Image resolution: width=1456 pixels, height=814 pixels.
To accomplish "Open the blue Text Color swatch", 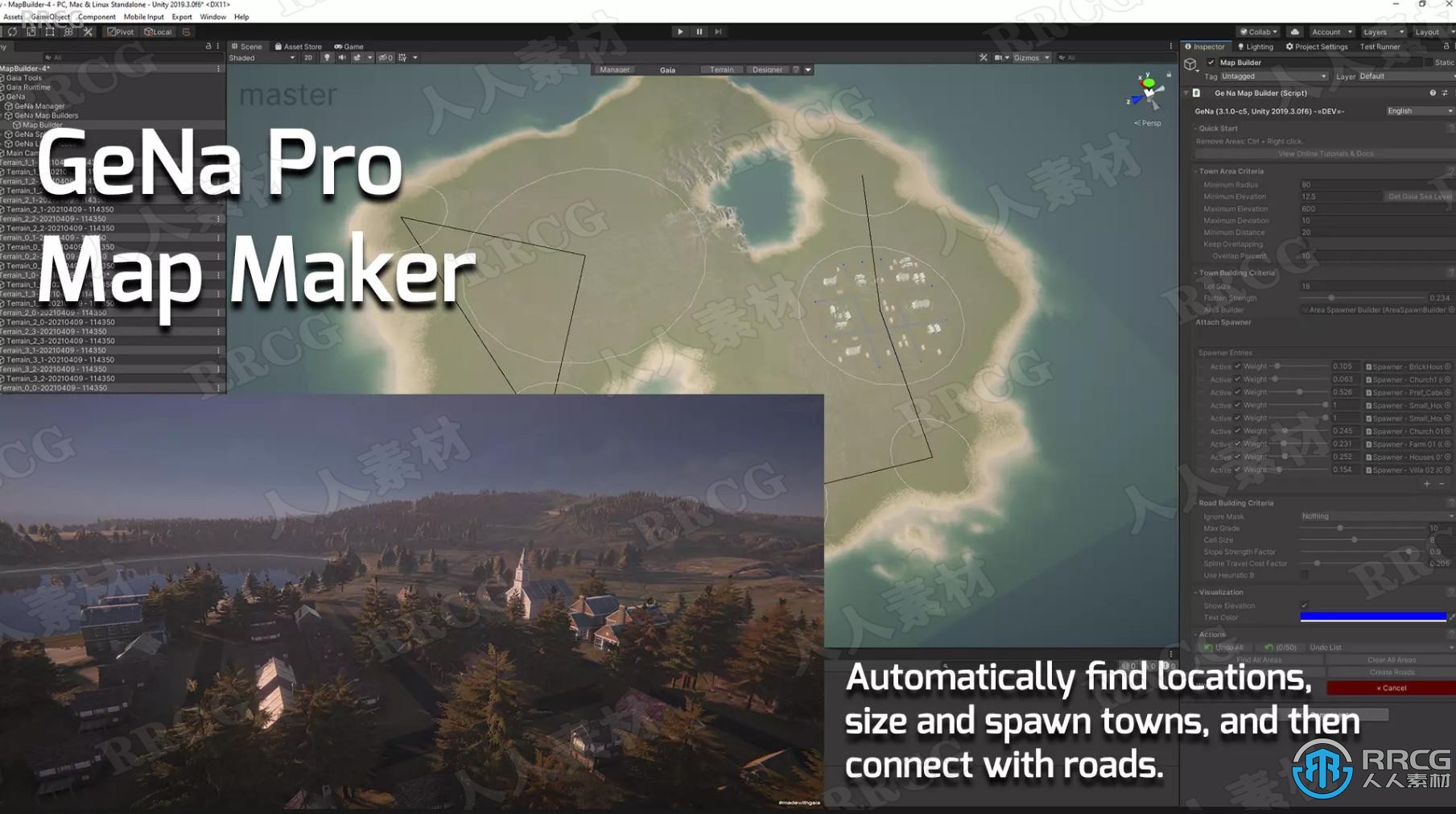I will (x=1373, y=618).
